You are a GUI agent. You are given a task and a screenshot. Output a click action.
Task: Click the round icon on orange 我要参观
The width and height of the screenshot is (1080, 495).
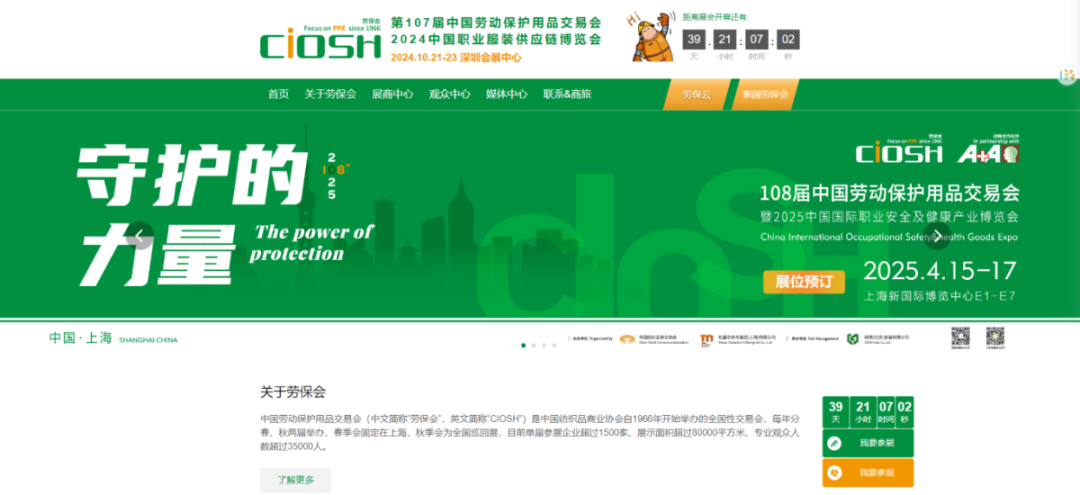[836, 472]
